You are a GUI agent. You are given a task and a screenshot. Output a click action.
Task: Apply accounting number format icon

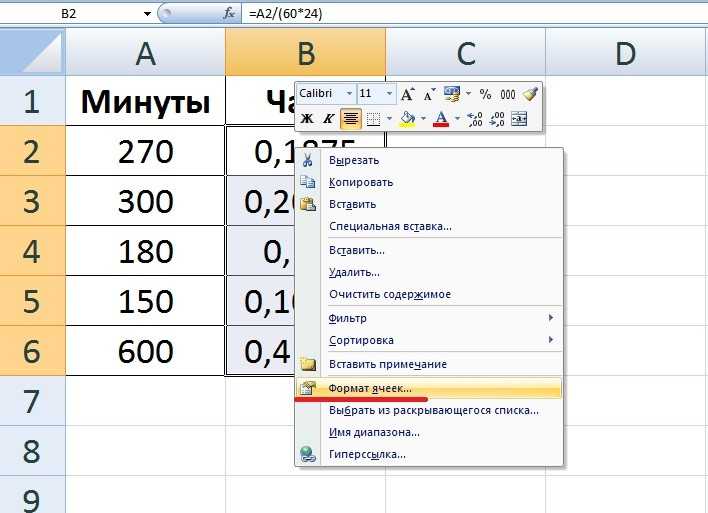[x=452, y=94]
